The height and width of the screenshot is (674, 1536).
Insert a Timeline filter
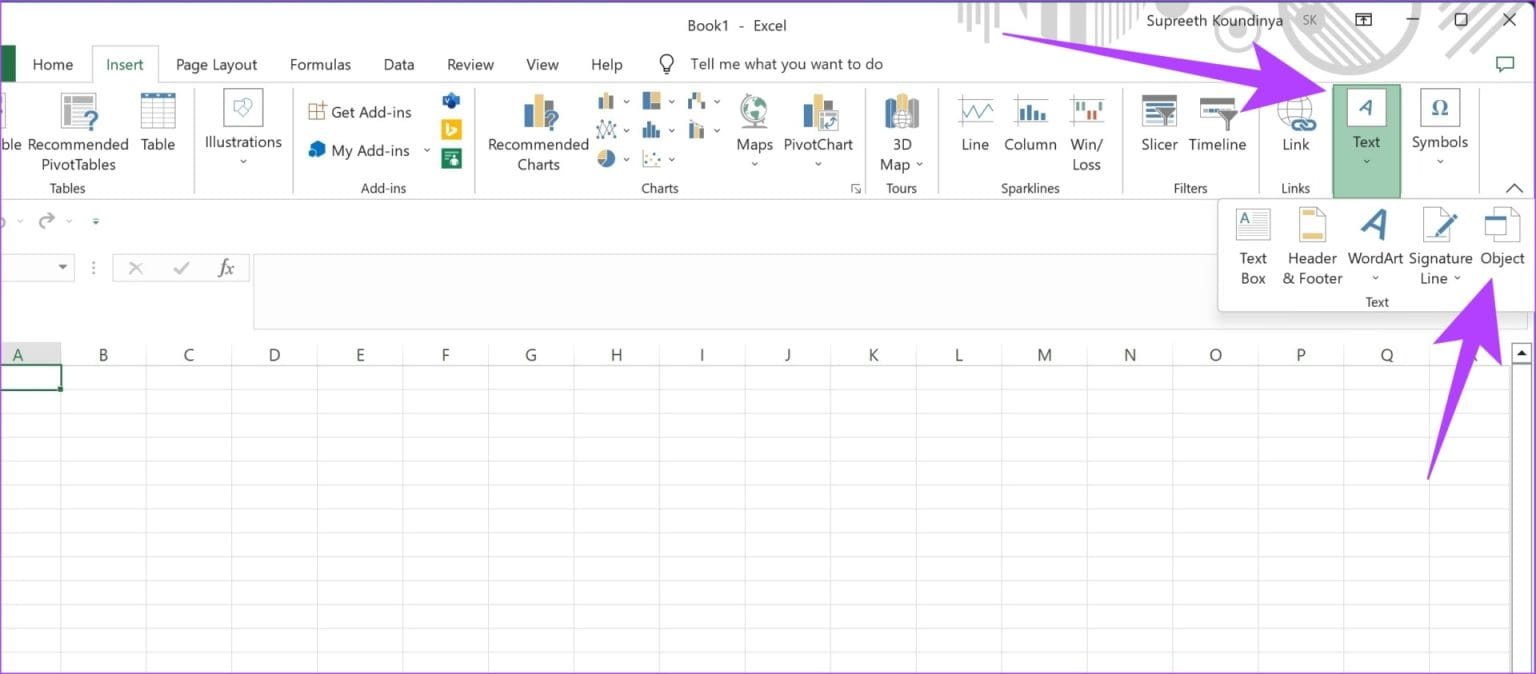pyautogui.click(x=1217, y=125)
